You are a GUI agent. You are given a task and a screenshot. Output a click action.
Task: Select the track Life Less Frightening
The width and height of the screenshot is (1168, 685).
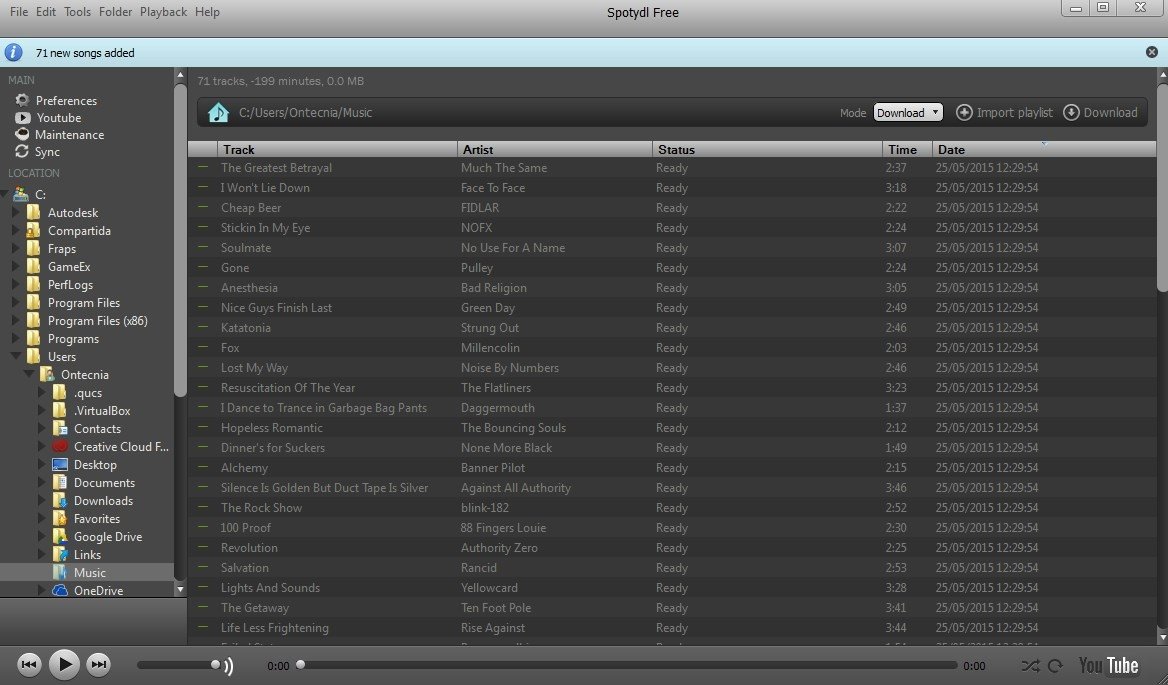(274, 628)
